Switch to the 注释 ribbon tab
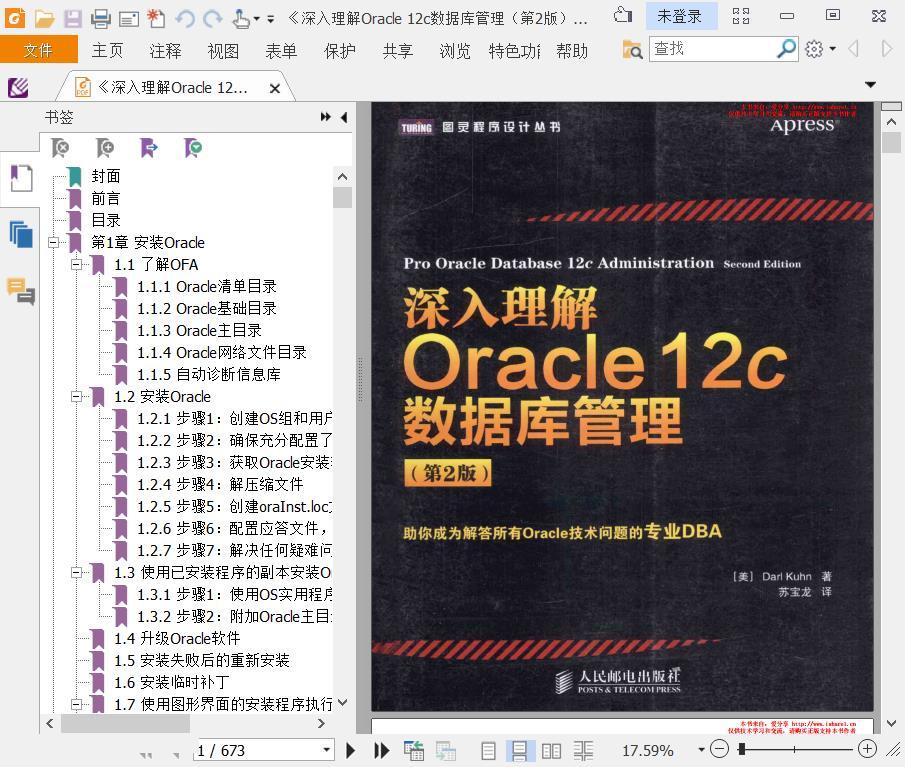905x767 pixels. tap(165, 51)
